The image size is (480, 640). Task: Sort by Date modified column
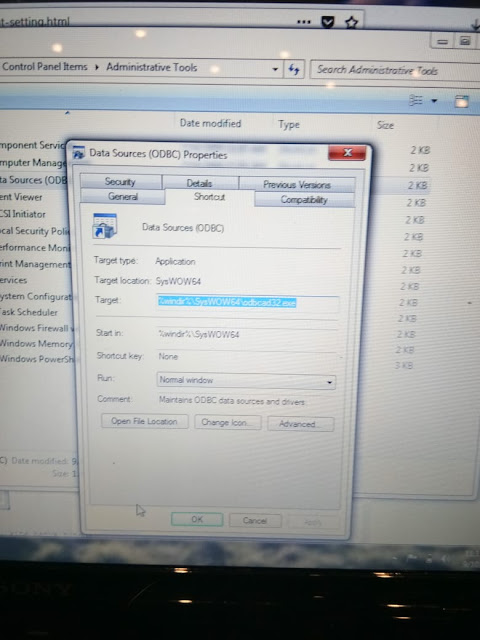tap(211, 123)
